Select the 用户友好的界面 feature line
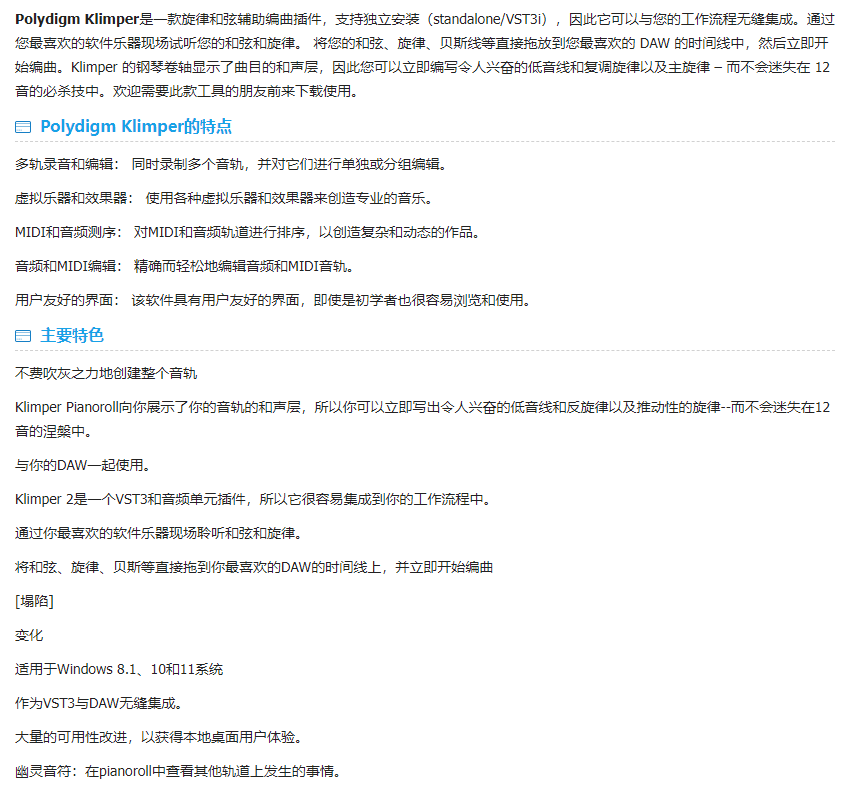The width and height of the screenshot is (842, 790). pos(273,300)
